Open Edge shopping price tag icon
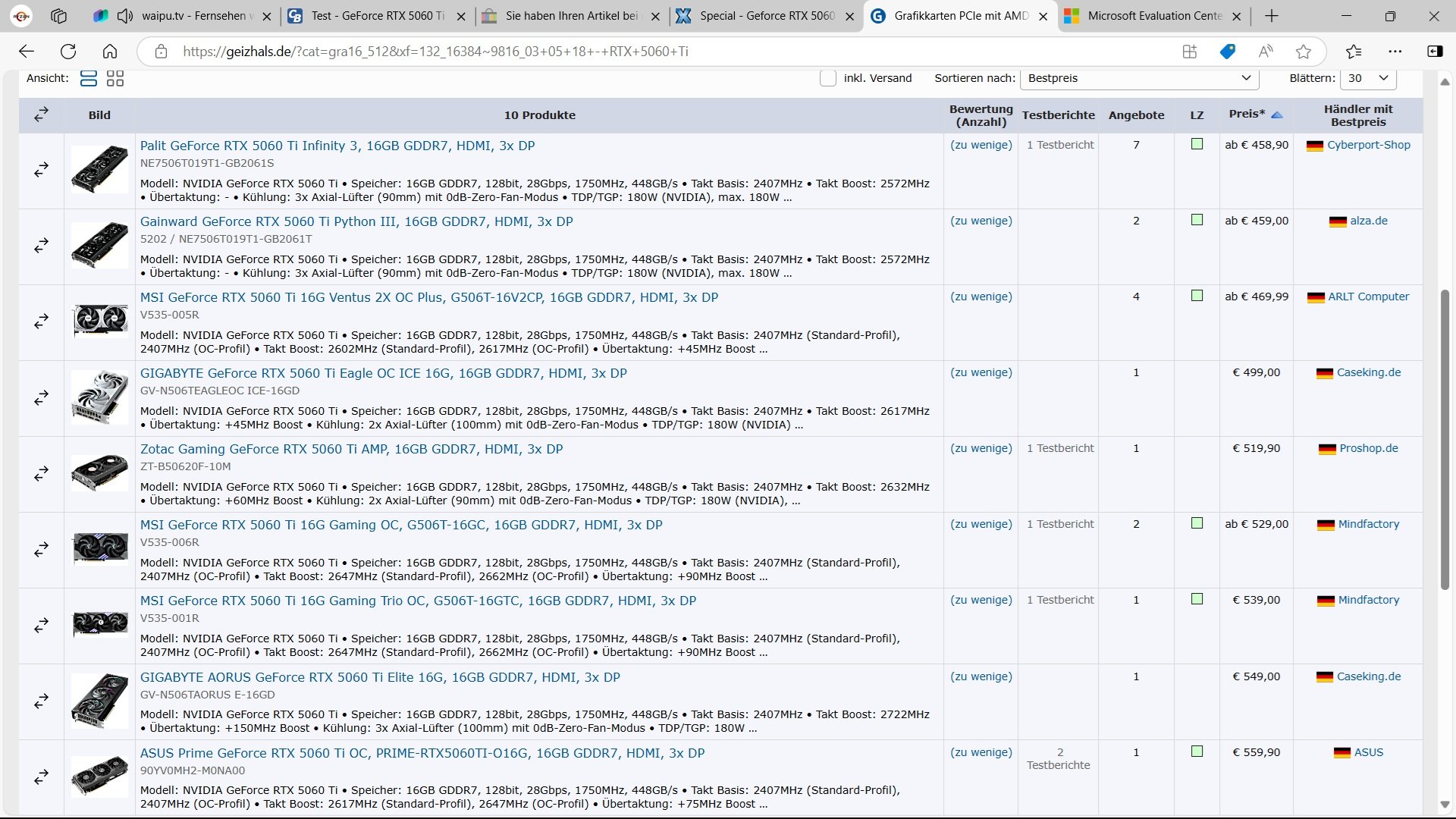Screen dimensions: 1456x819 (1227, 52)
